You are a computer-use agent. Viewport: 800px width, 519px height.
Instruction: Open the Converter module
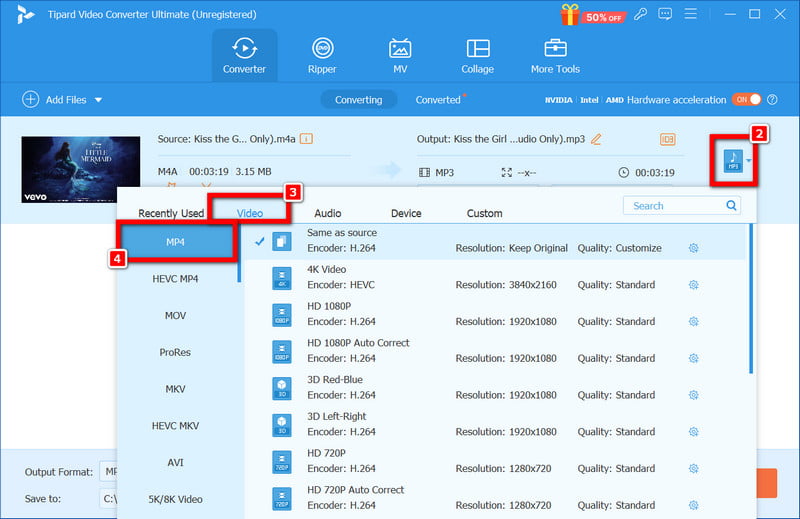click(244, 55)
